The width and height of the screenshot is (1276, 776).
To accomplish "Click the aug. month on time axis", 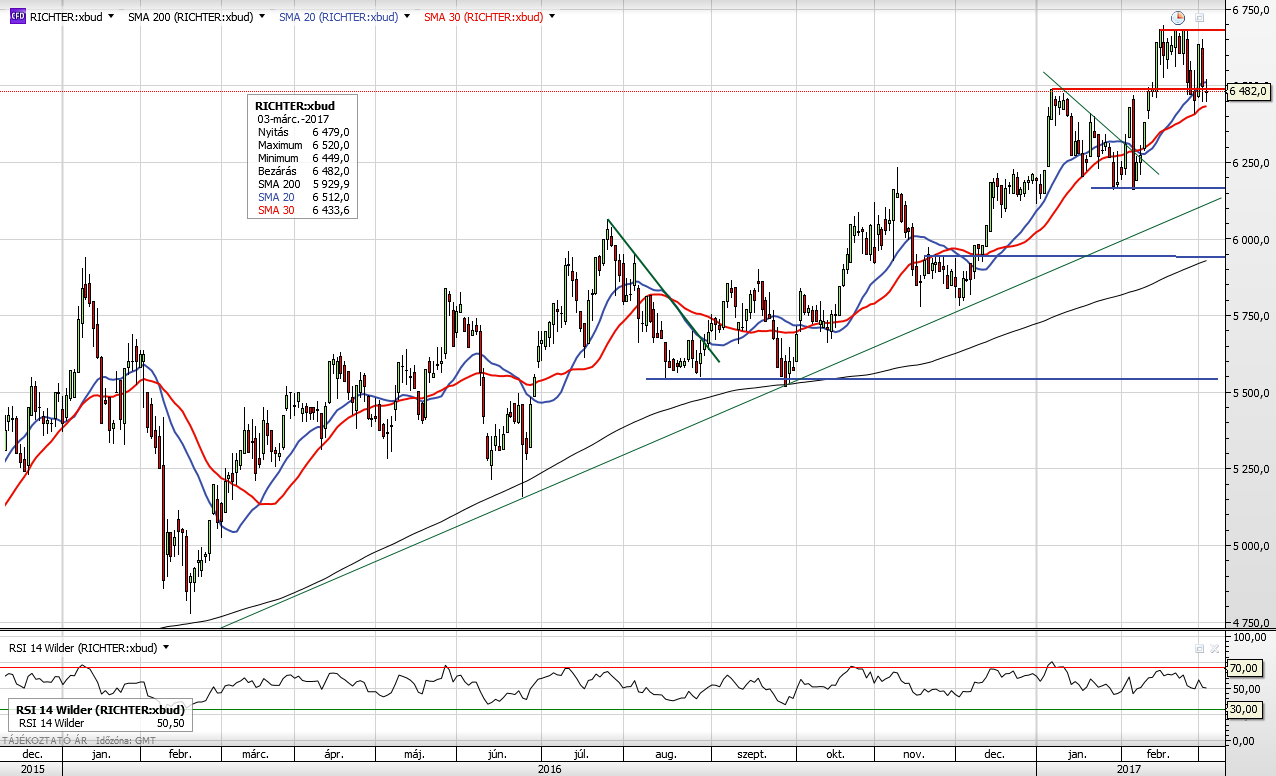I will 665,754.
